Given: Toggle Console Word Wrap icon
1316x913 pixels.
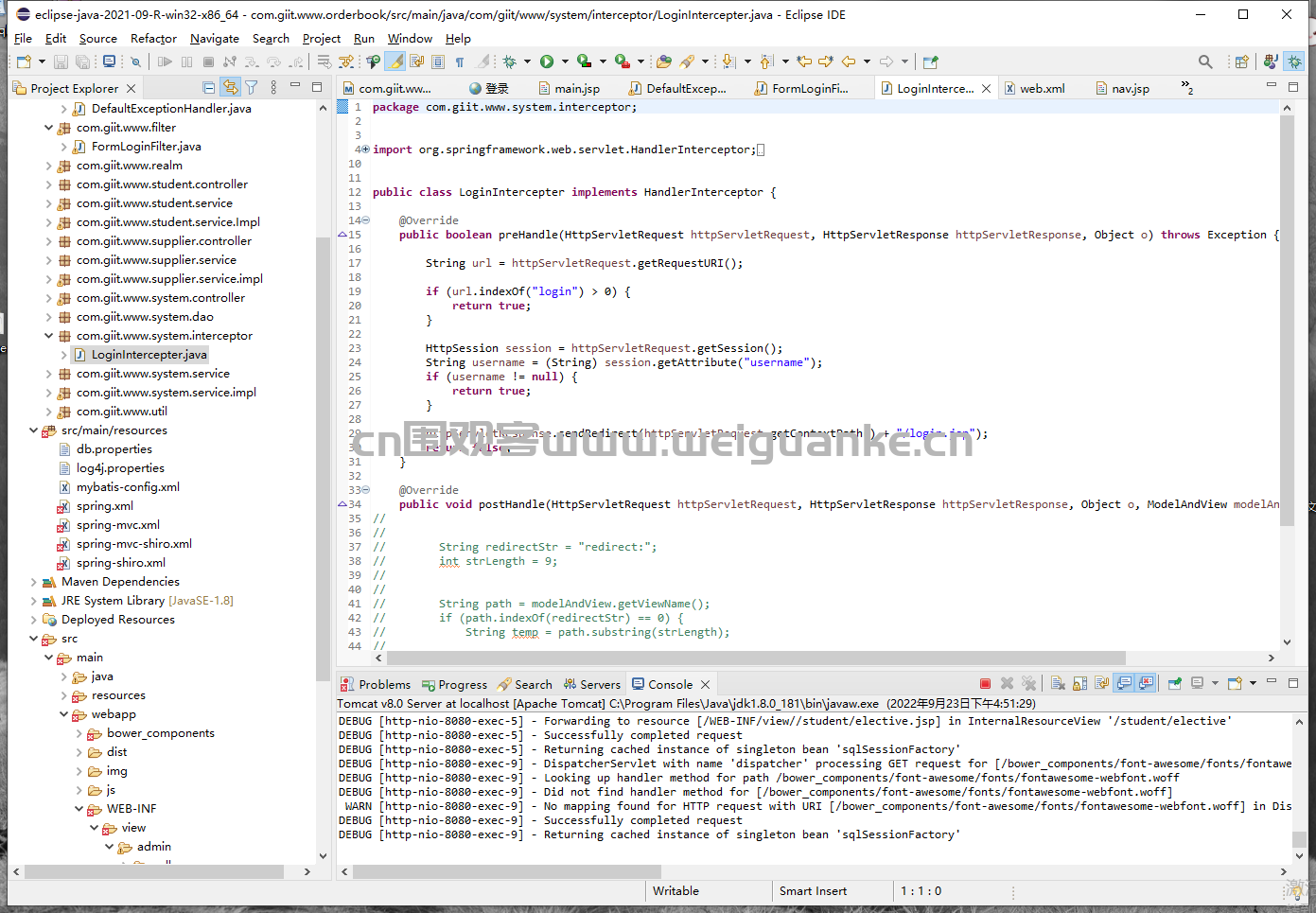Looking at the screenshot, I should [1101, 683].
